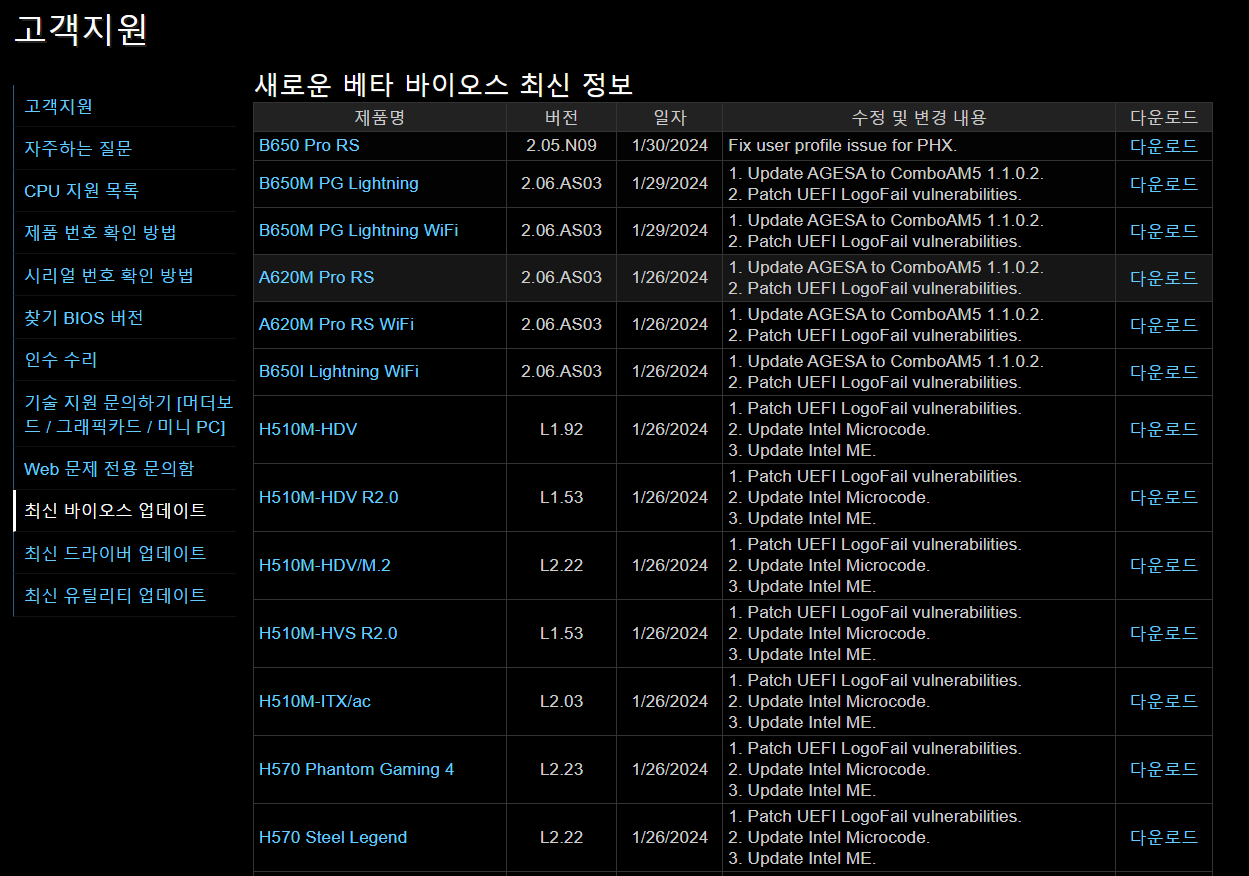The image size is (1249, 876).
Task: Go to 최신 유틸리티 업데이트
Action: pos(115,595)
